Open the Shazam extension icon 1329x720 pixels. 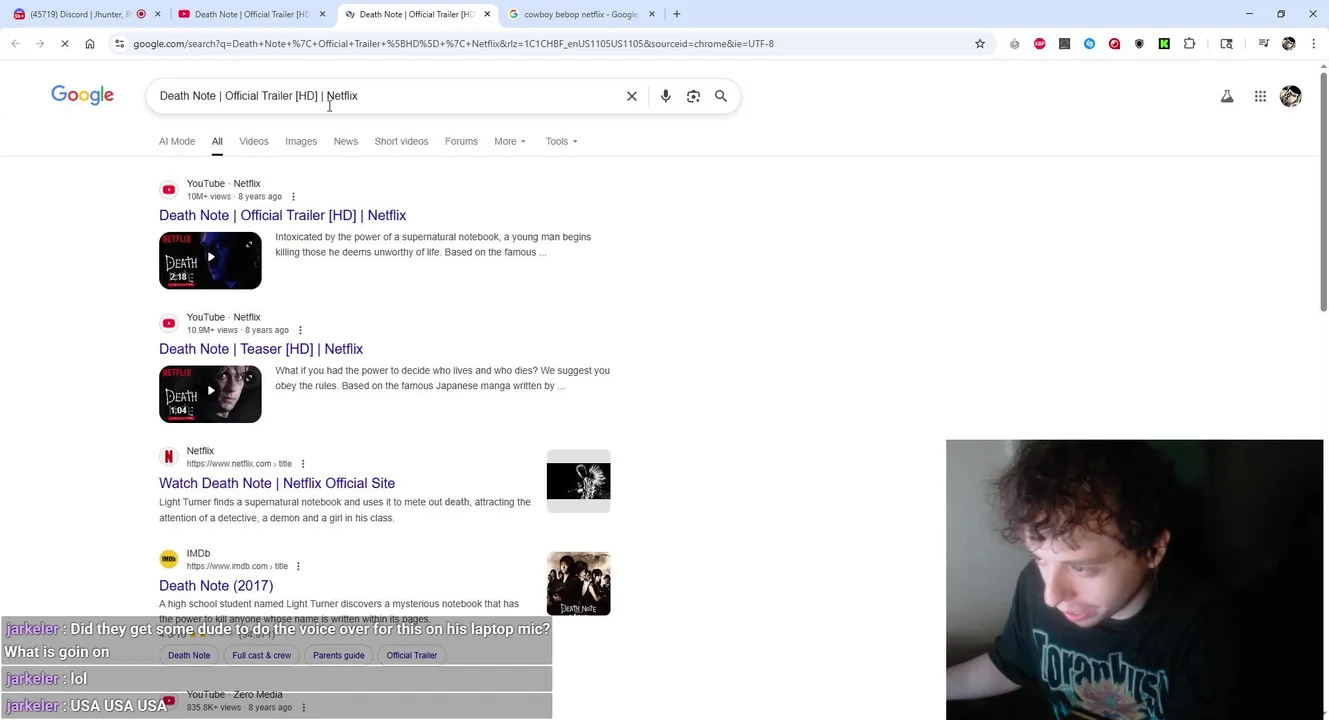(1090, 44)
